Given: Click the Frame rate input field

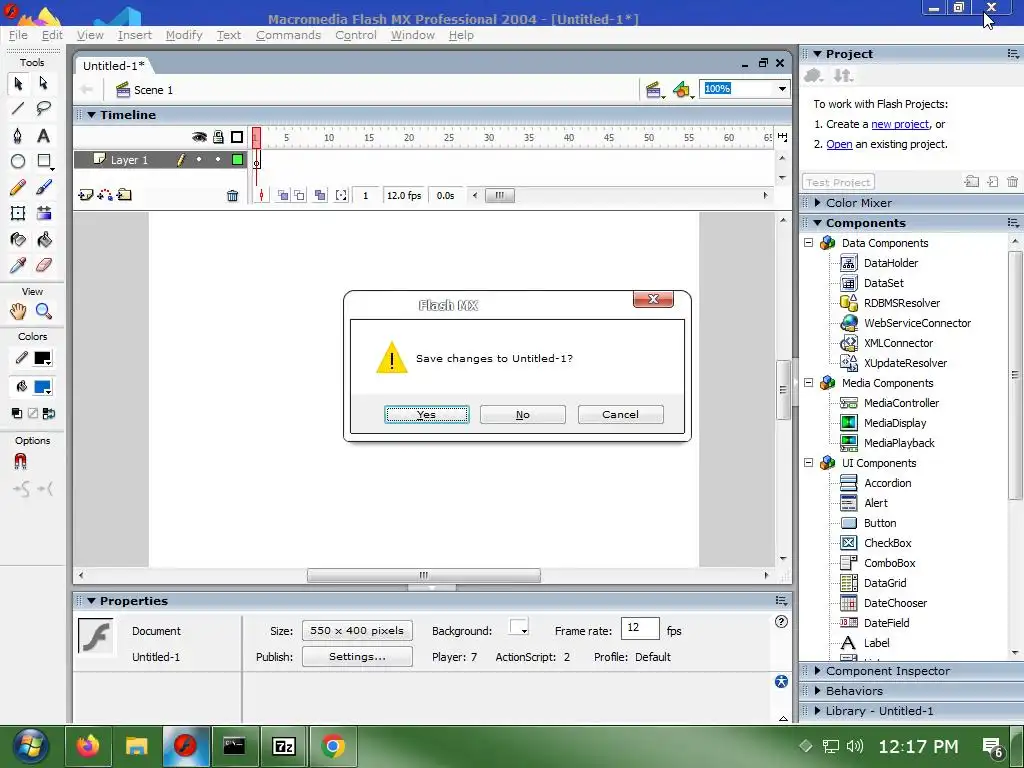Looking at the screenshot, I should pyautogui.click(x=640, y=629).
